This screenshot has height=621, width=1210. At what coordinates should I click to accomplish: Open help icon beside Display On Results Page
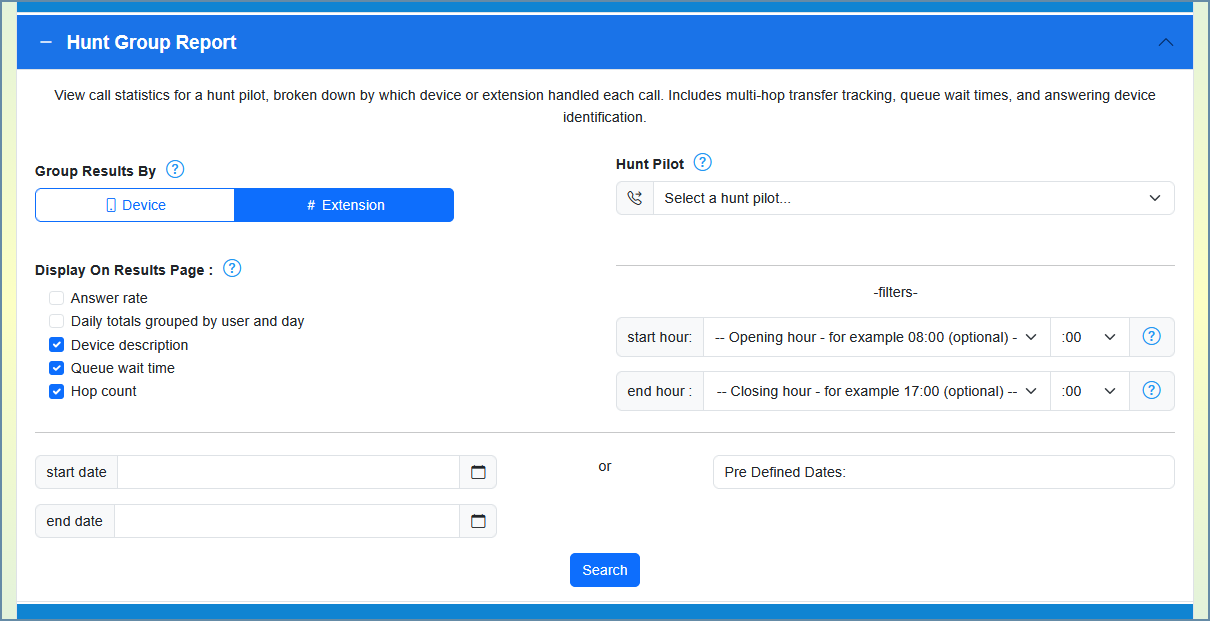232,268
